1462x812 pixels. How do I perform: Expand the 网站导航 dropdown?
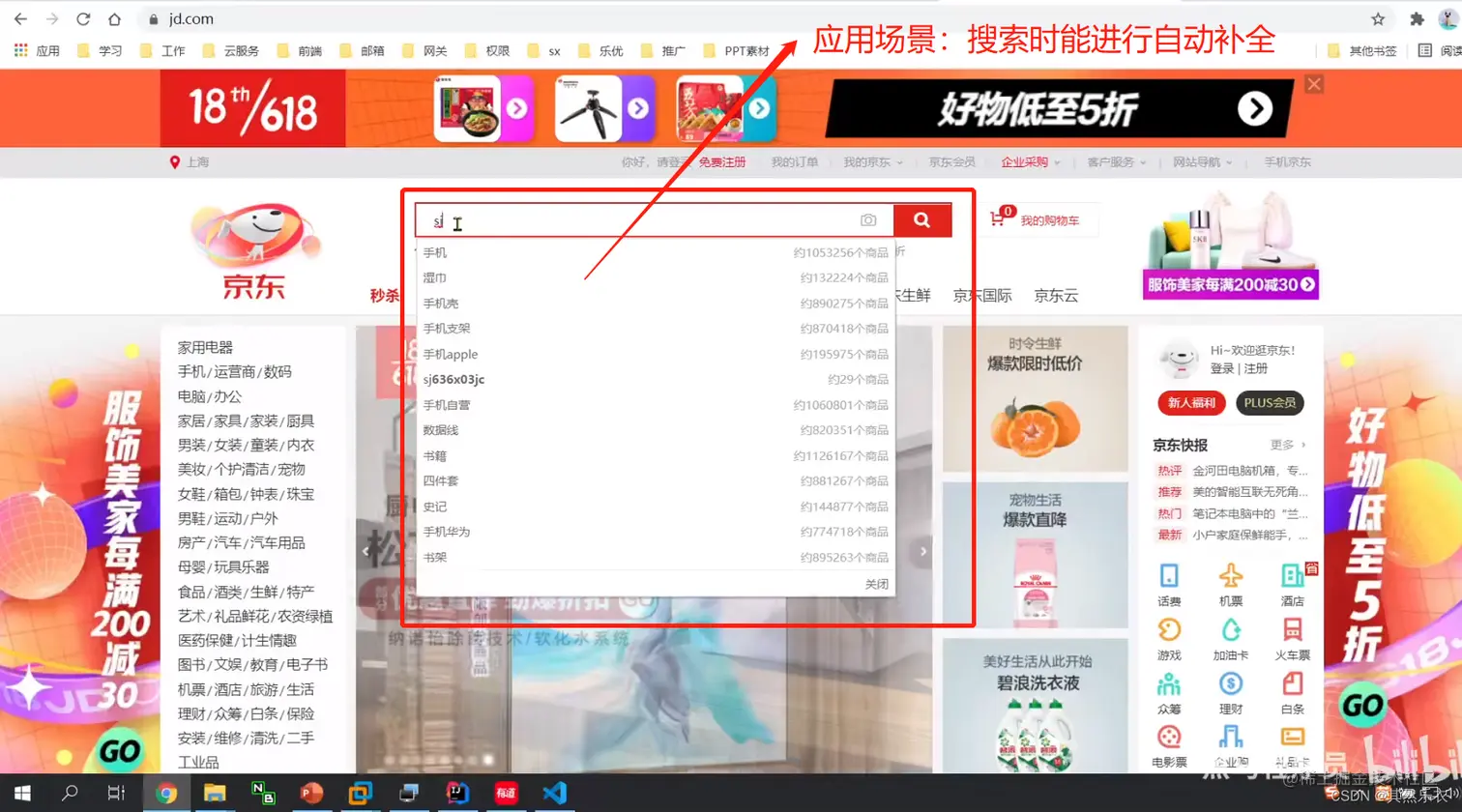pyautogui.click(x=1202, y=162)
